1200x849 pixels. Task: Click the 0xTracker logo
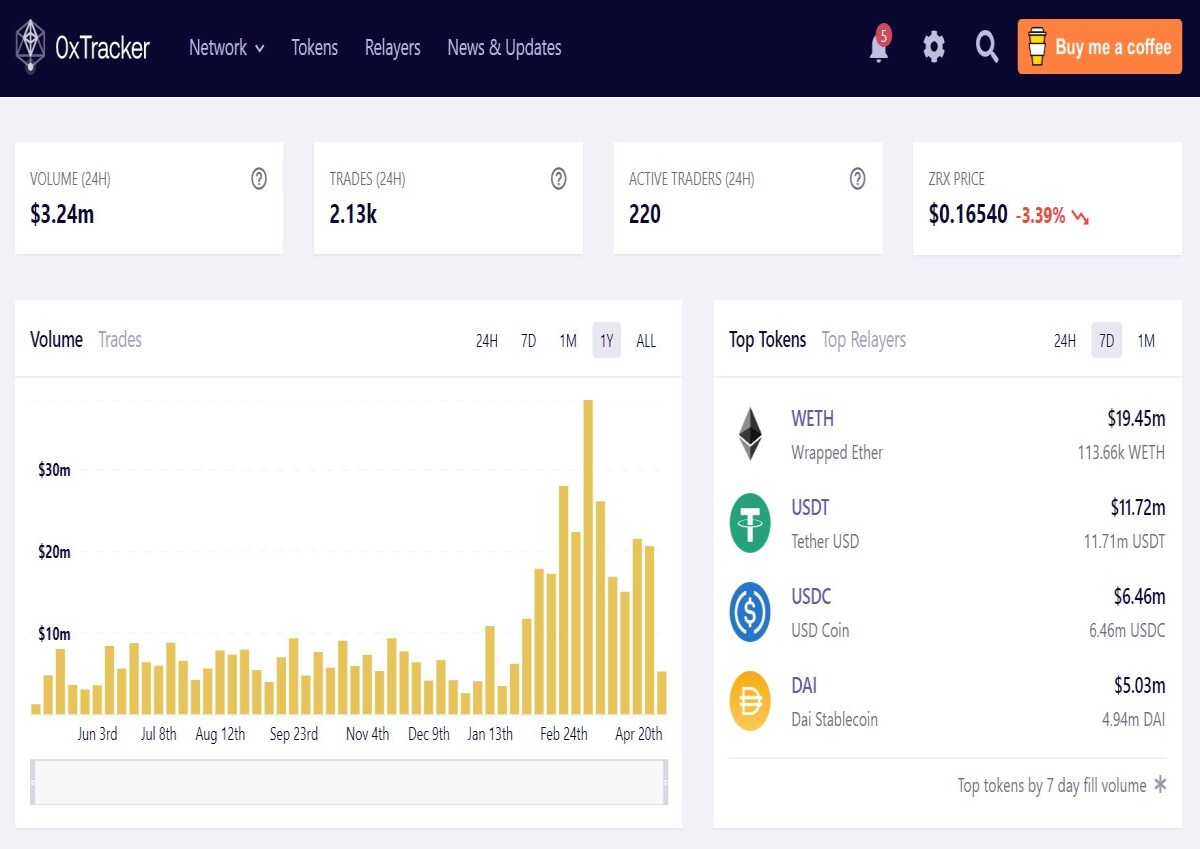point(82,47)
